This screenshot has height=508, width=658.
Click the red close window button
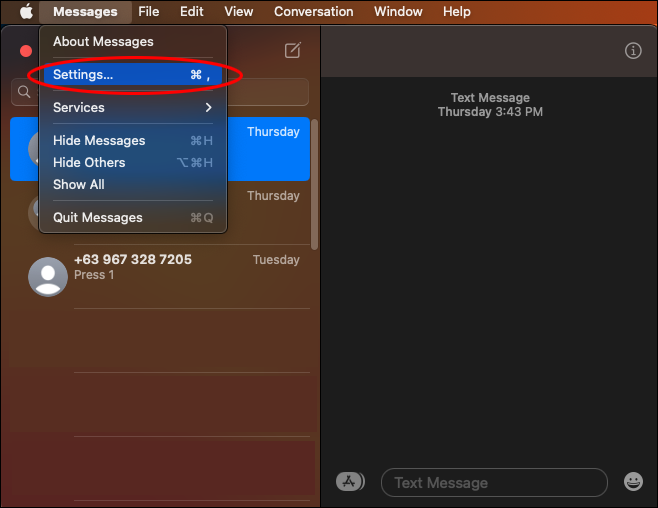coord(26,51)
